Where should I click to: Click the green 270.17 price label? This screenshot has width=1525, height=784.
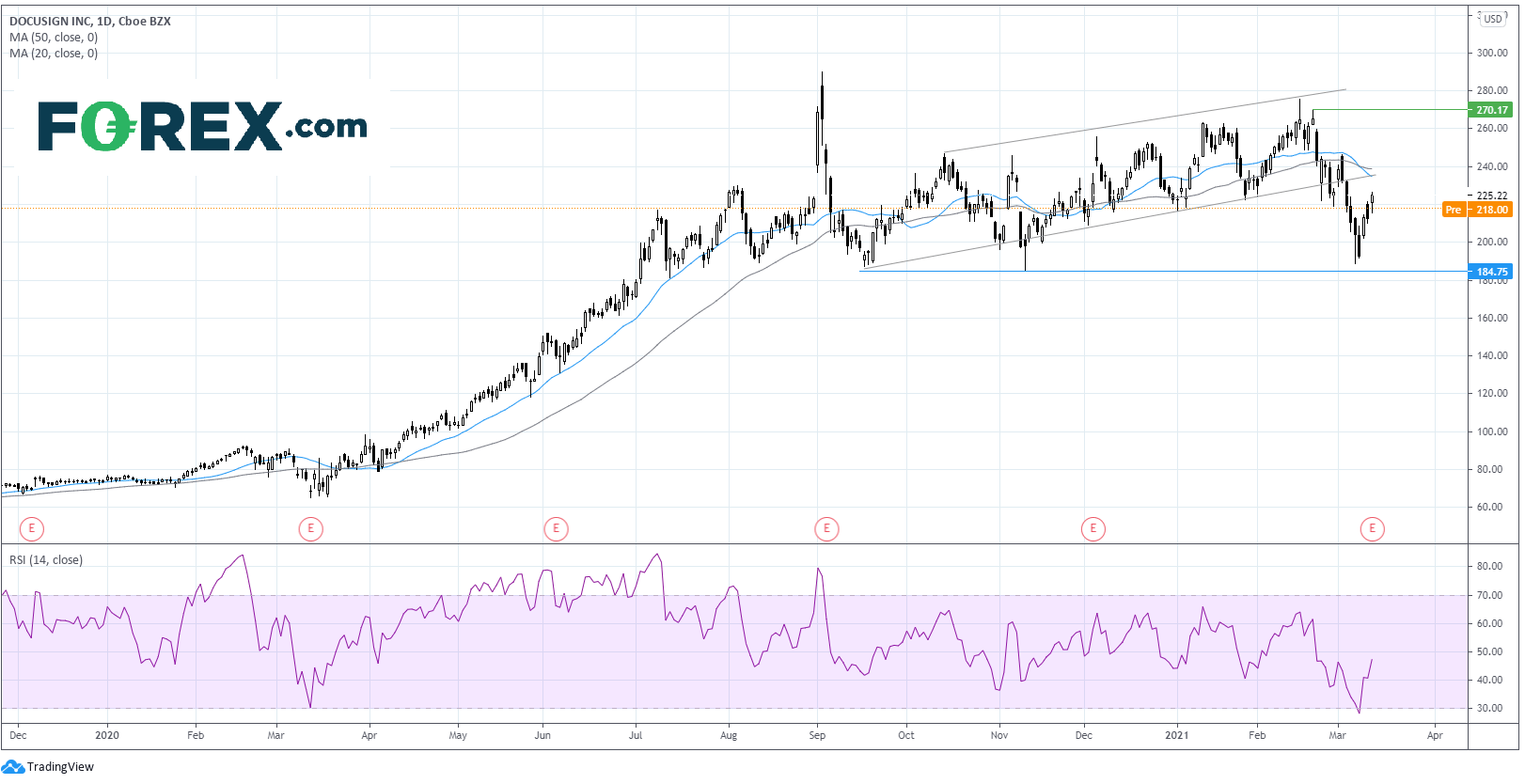pyautogui.click(x=1490, y=110)
